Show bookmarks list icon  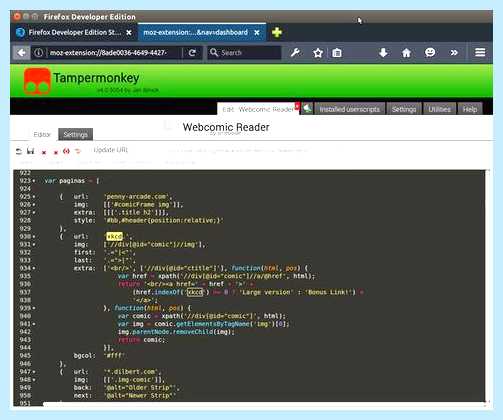(x=337, y=53)
